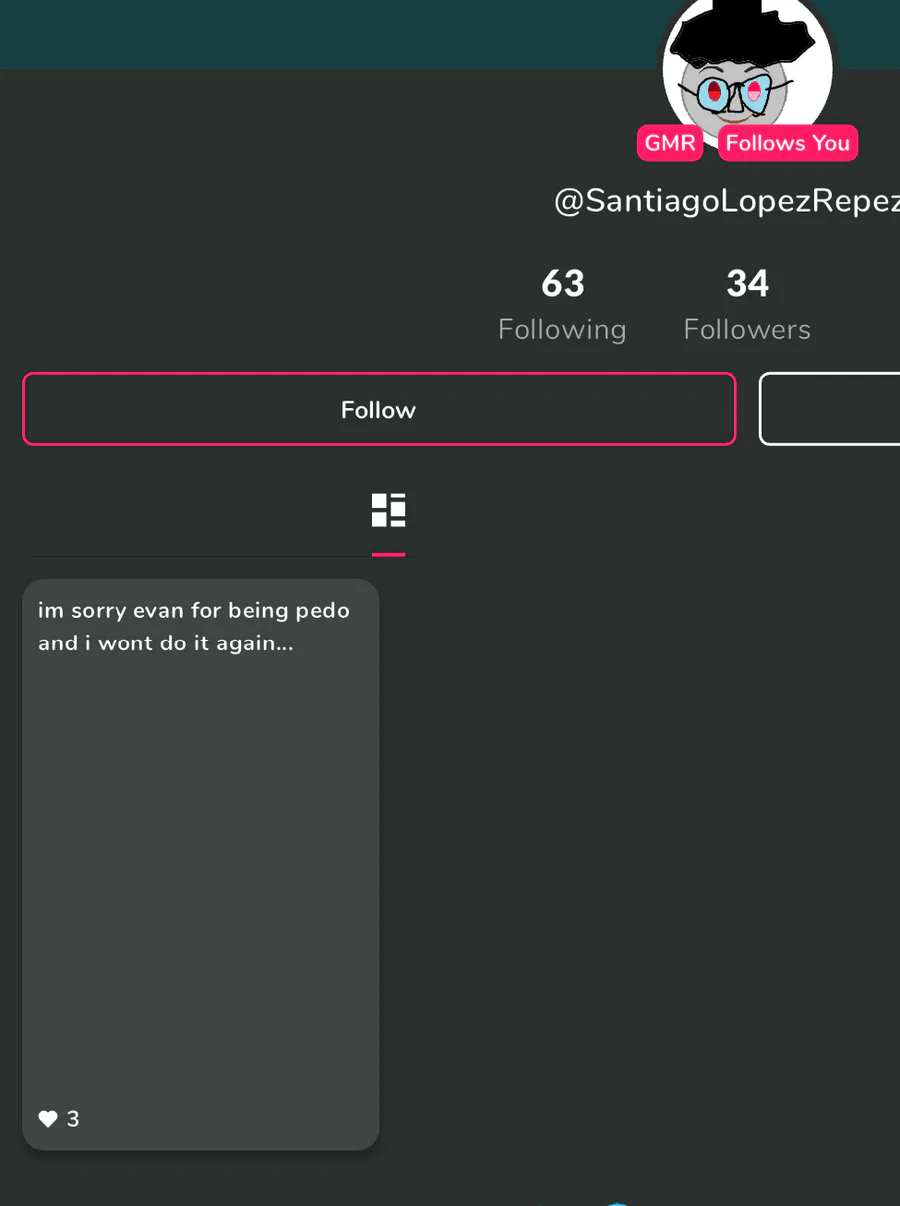The width and height of the screenshot is (900, 1206).
Task: Click the avatar's red-eyed glasses
Action: (x=735, y=94)
